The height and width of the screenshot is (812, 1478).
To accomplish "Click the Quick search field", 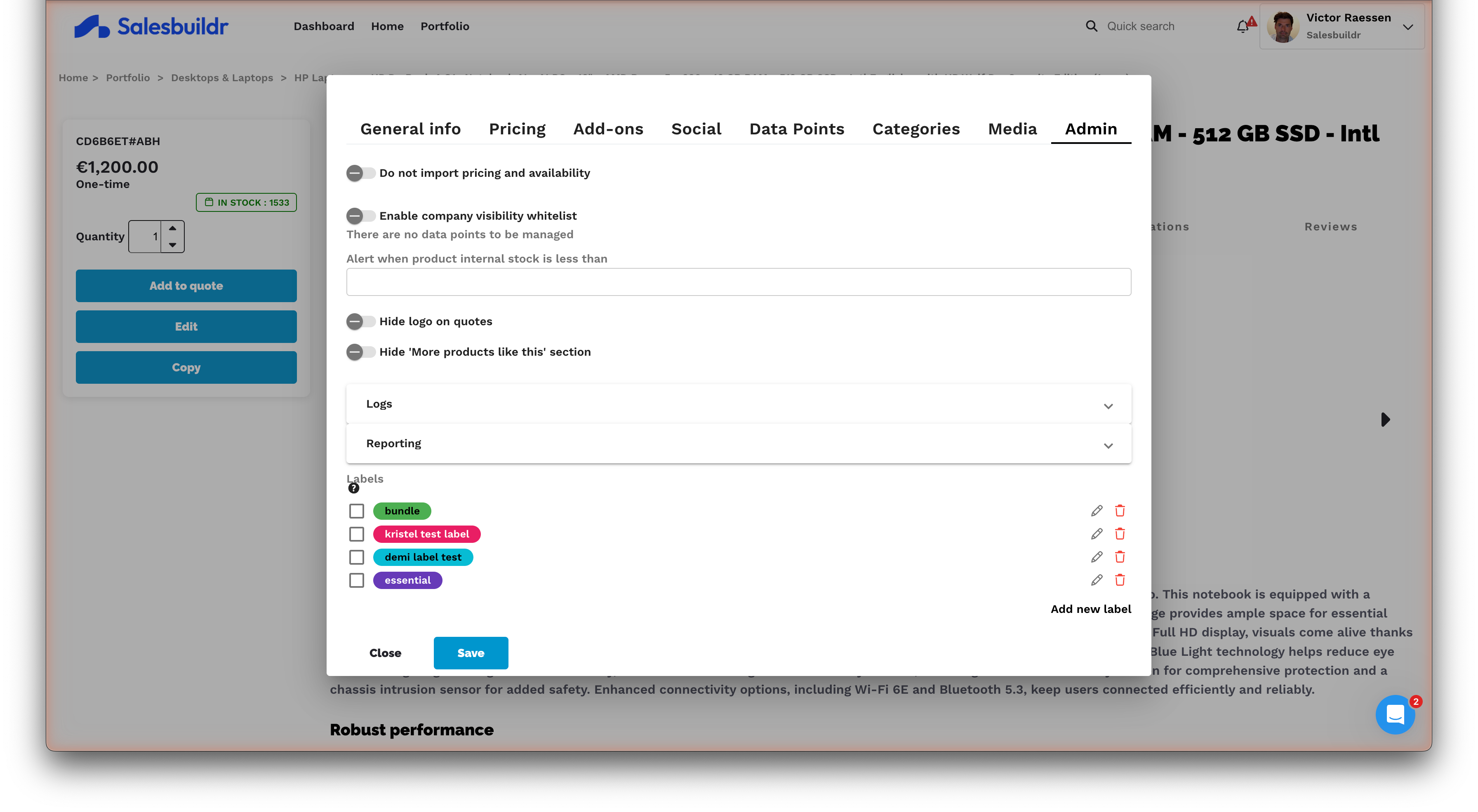I will coord(1140,26).
